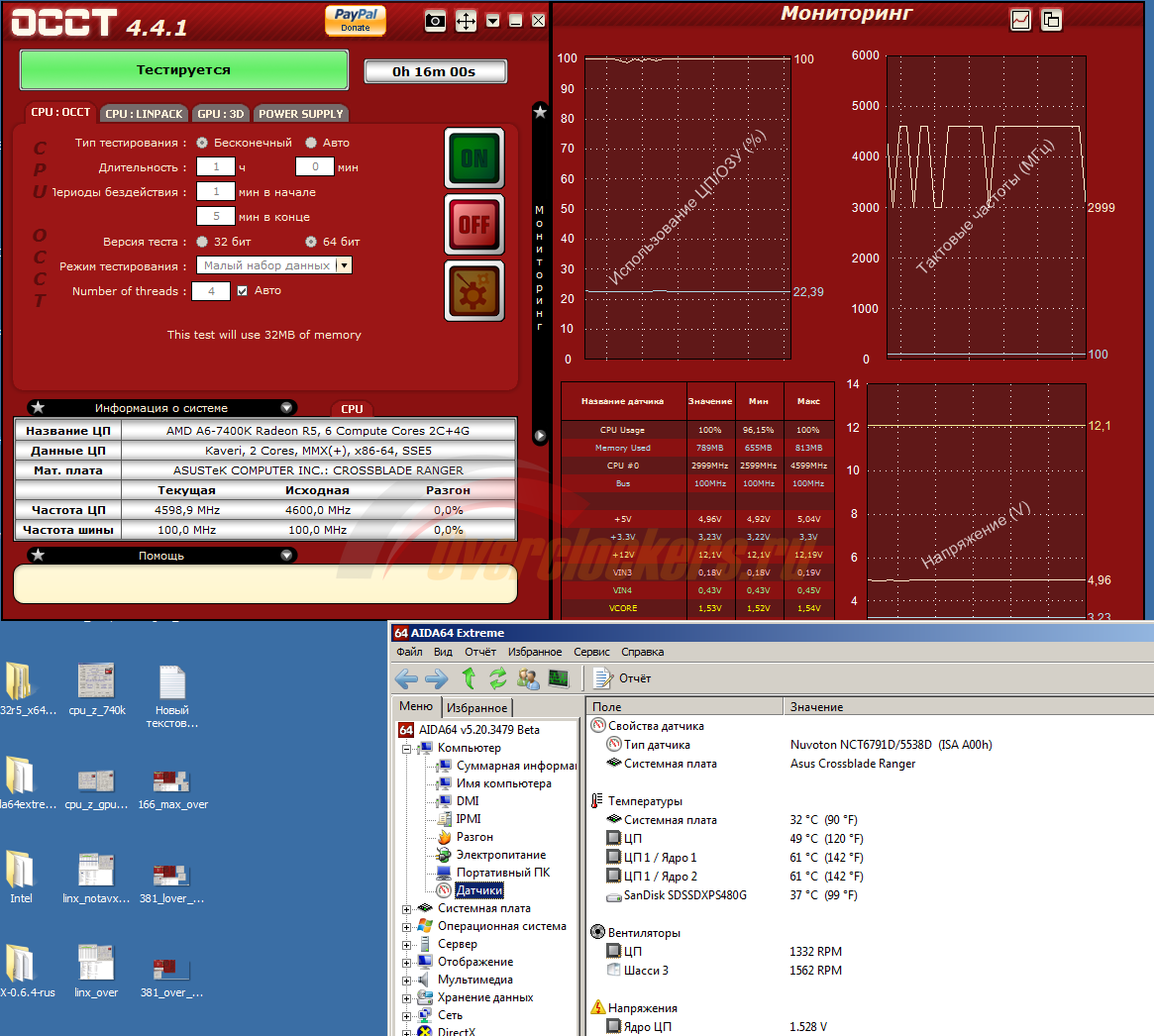Select Датчики in the tree

(x=479, y=890)
